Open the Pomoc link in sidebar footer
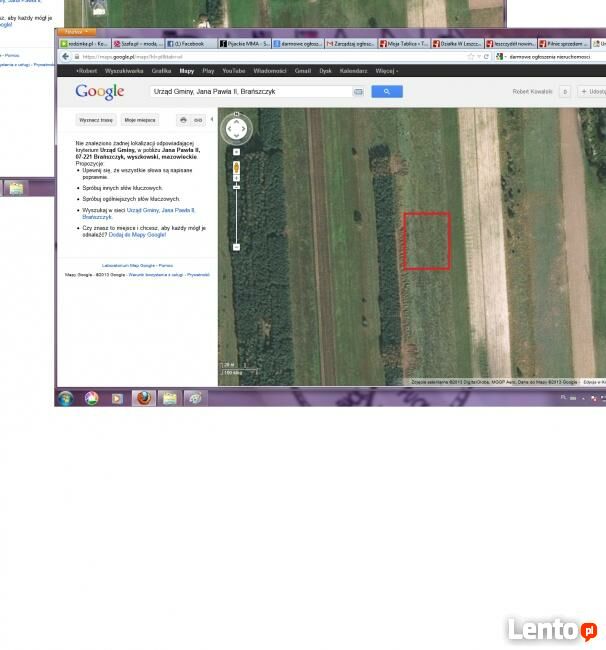The width and height of the screenshot is (606, 650). click(x=166, y=265)
